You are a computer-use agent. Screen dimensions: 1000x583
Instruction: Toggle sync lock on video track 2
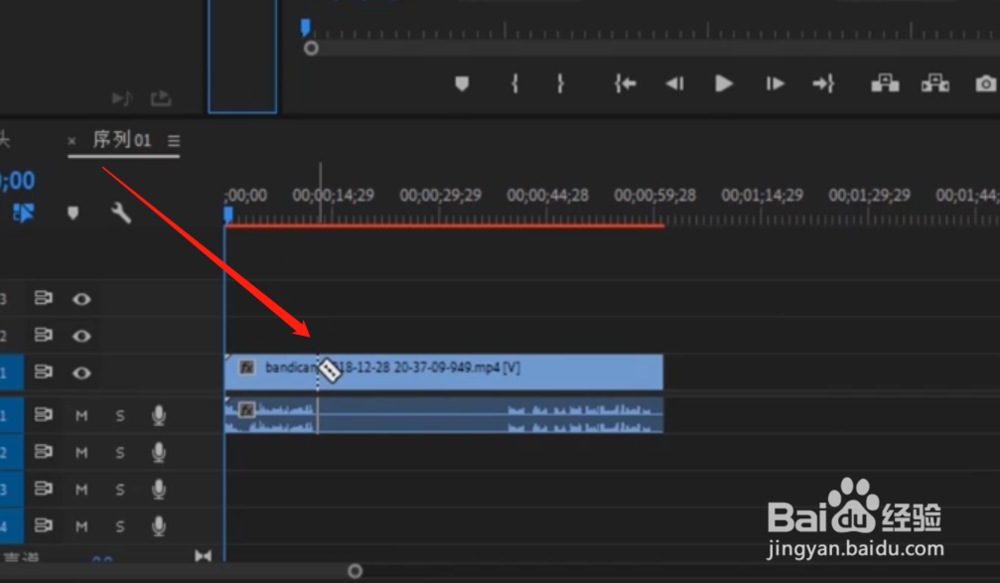click(43, 335)
